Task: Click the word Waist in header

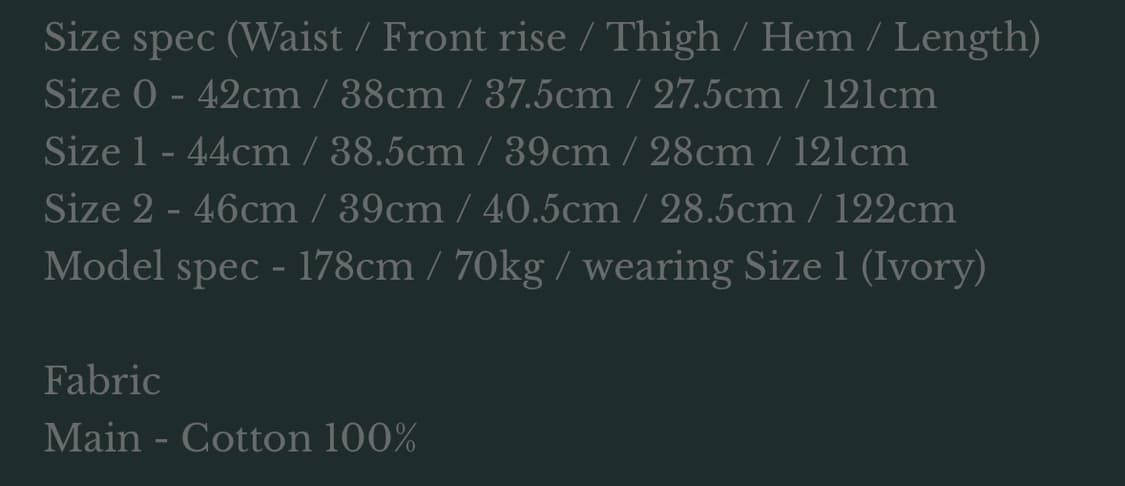Action: [x=290, y=38]
